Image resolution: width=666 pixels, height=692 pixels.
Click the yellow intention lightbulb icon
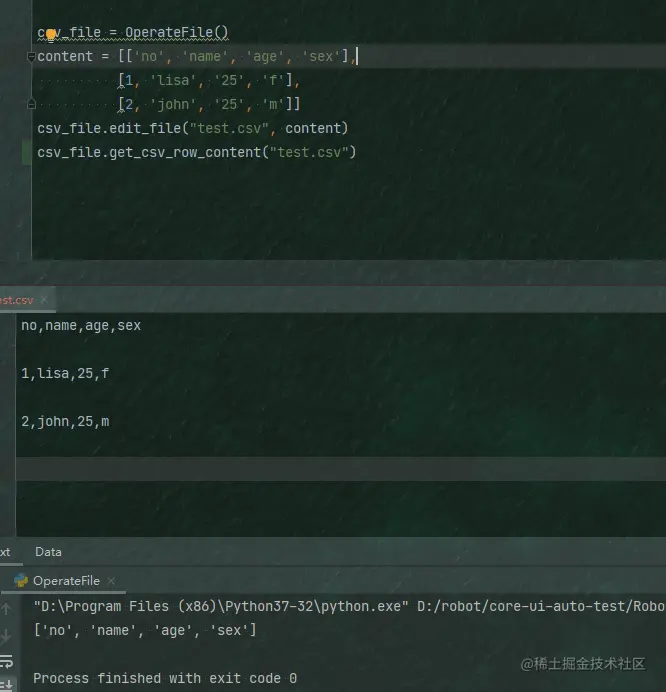[x=51, y=34]
